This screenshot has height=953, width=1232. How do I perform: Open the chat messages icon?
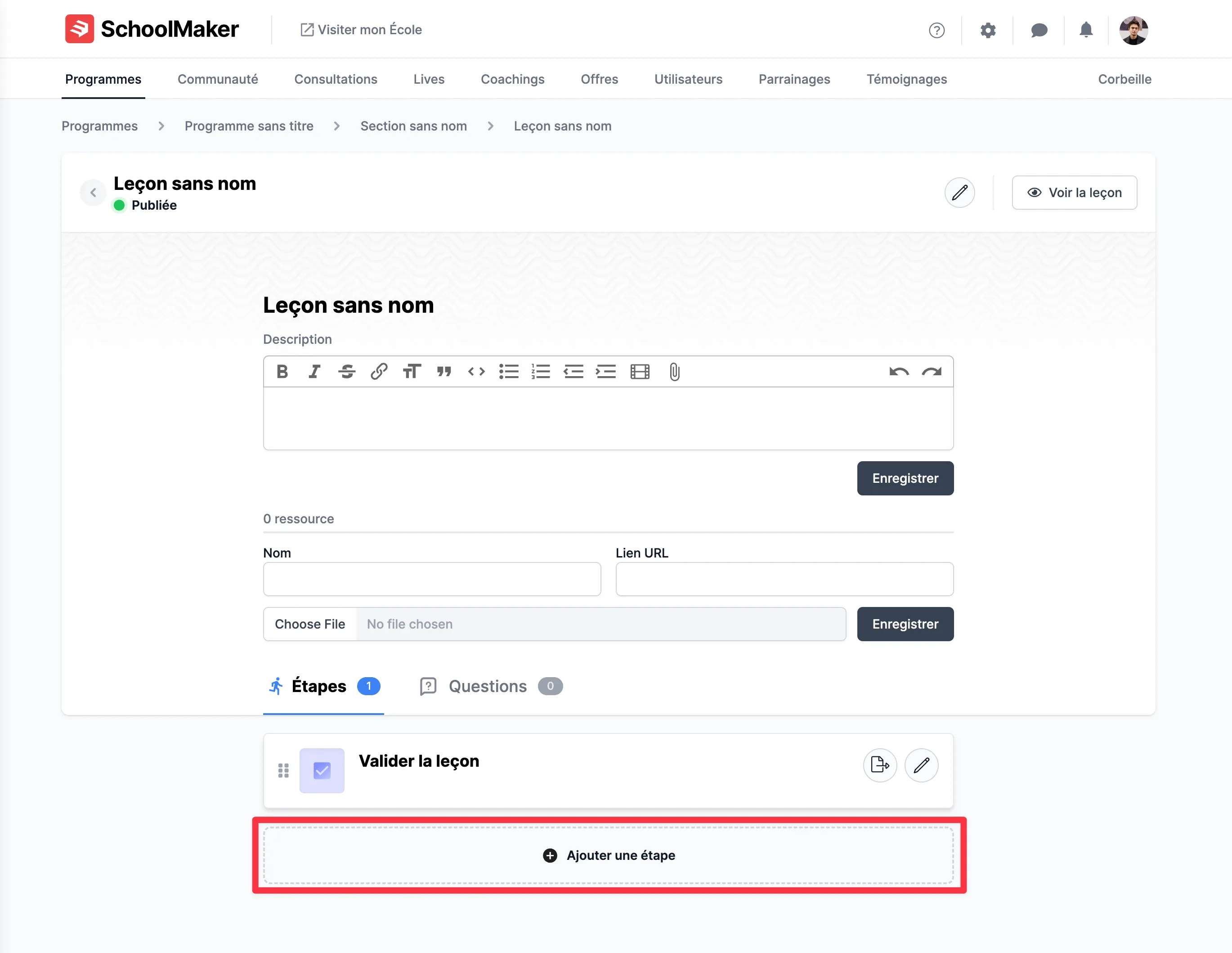(1039, 30)
